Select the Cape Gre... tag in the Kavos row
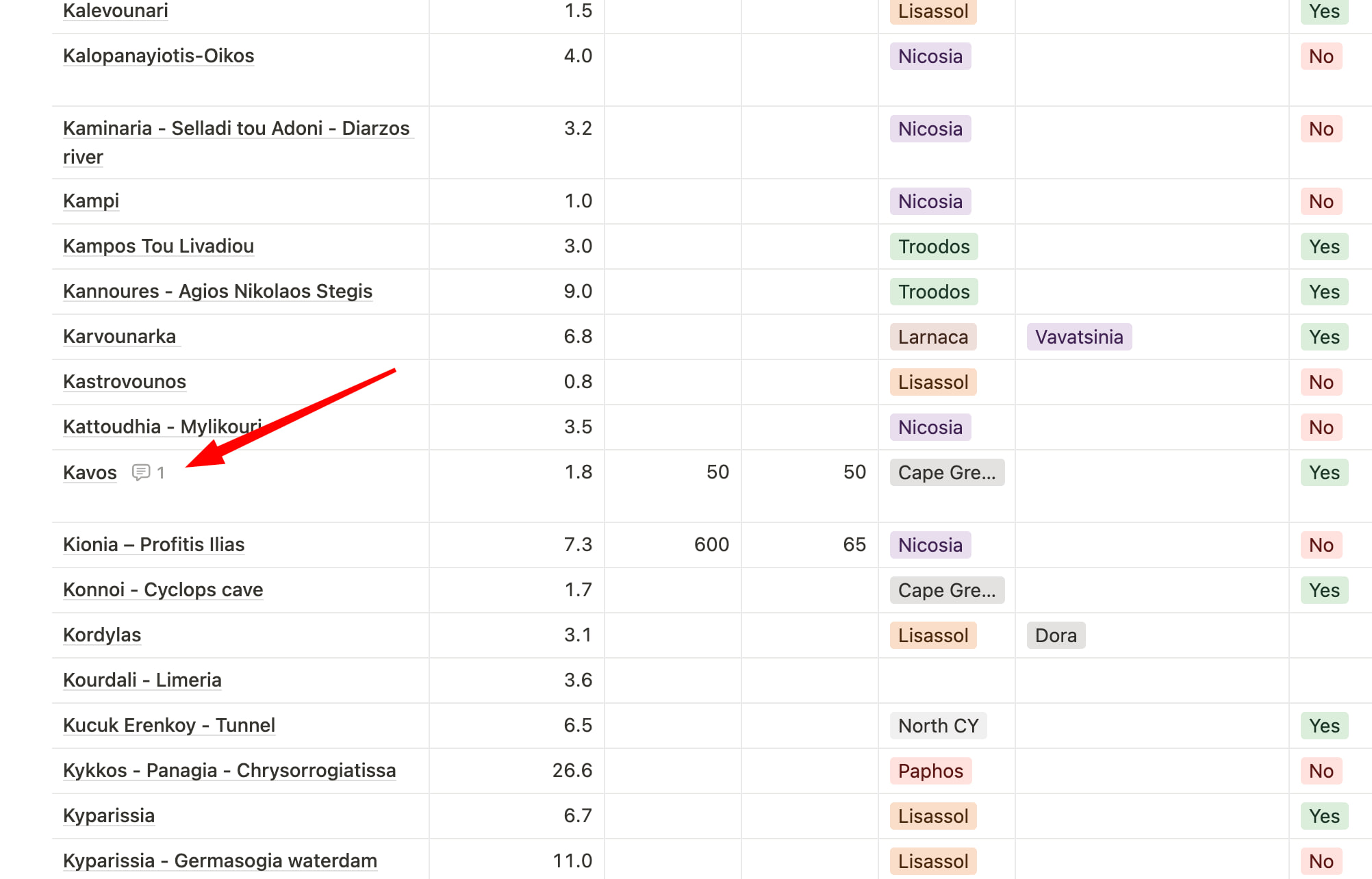 click(946, 472)
